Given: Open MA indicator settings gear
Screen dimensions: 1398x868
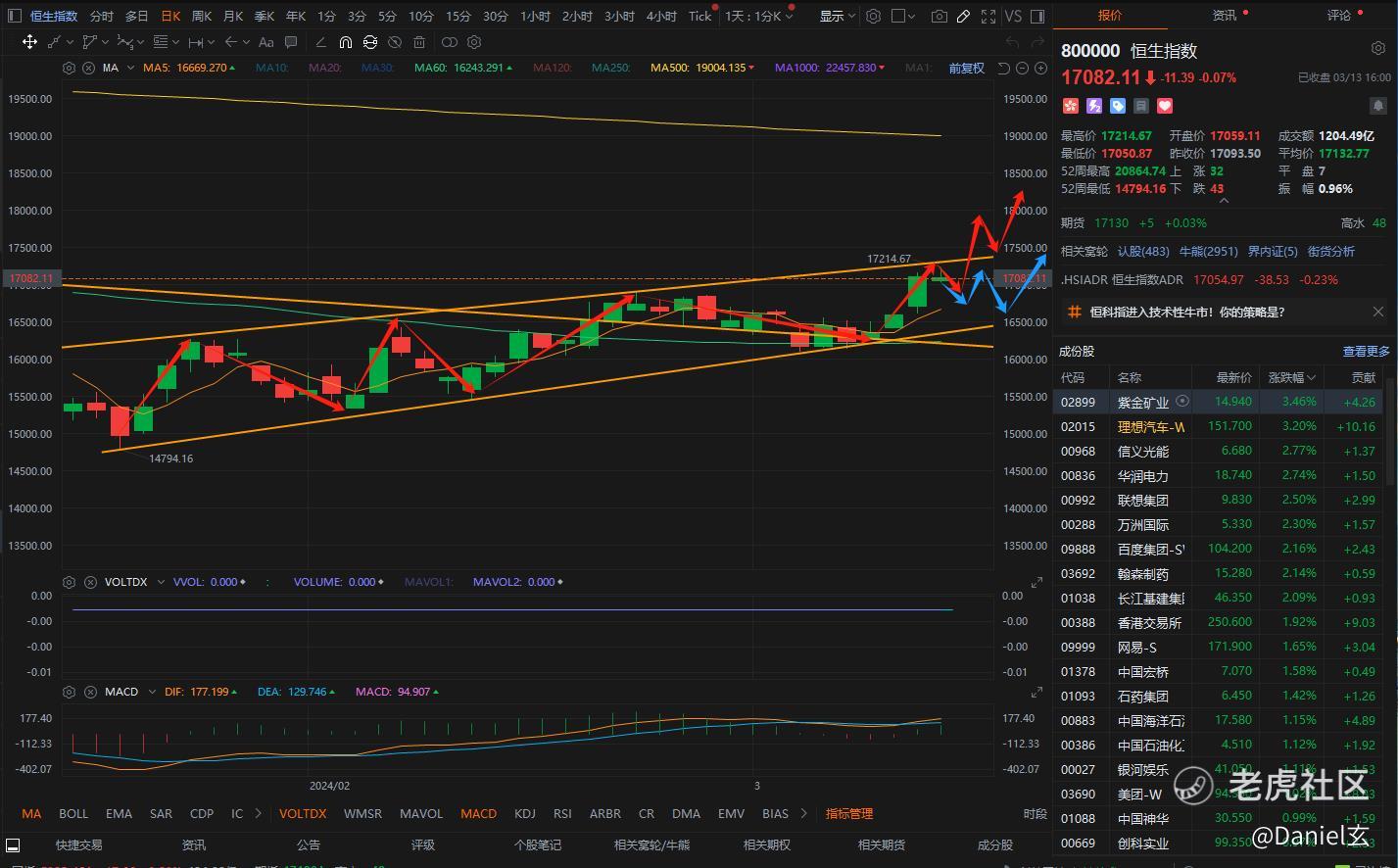Looking at the screenshot, I should tap(69, 68).
